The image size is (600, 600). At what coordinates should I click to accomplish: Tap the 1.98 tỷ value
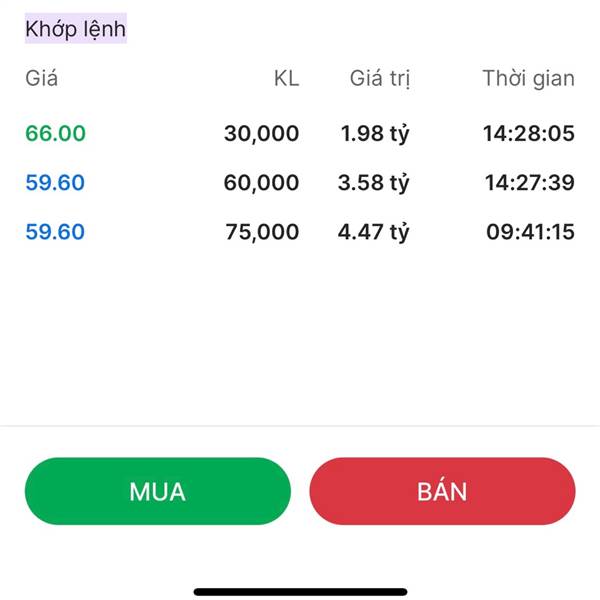pos(374,133)
